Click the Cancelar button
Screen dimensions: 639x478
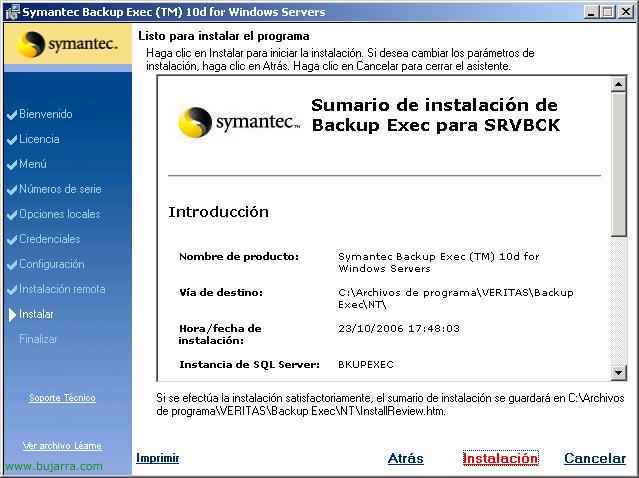pos(595,458)
